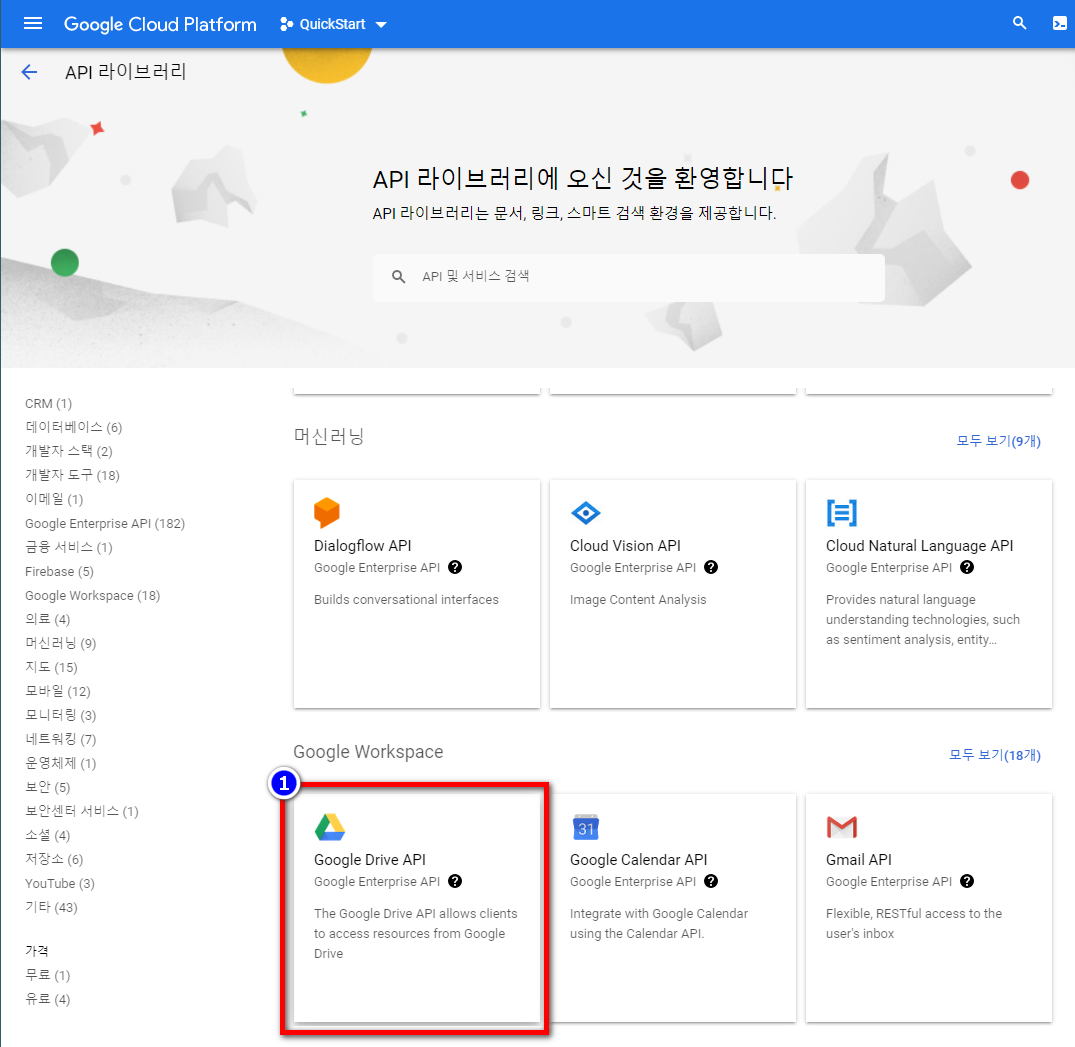Select 소셜 (4) filter
The image size is (1075, 1047).
tap(48, 835)
